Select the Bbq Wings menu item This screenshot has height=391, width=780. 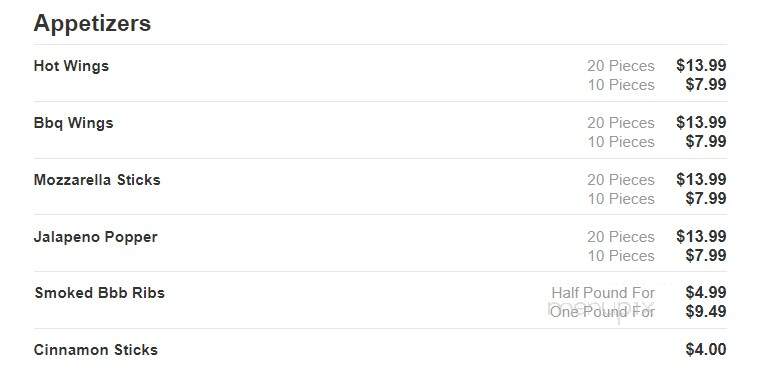(73, 123)
